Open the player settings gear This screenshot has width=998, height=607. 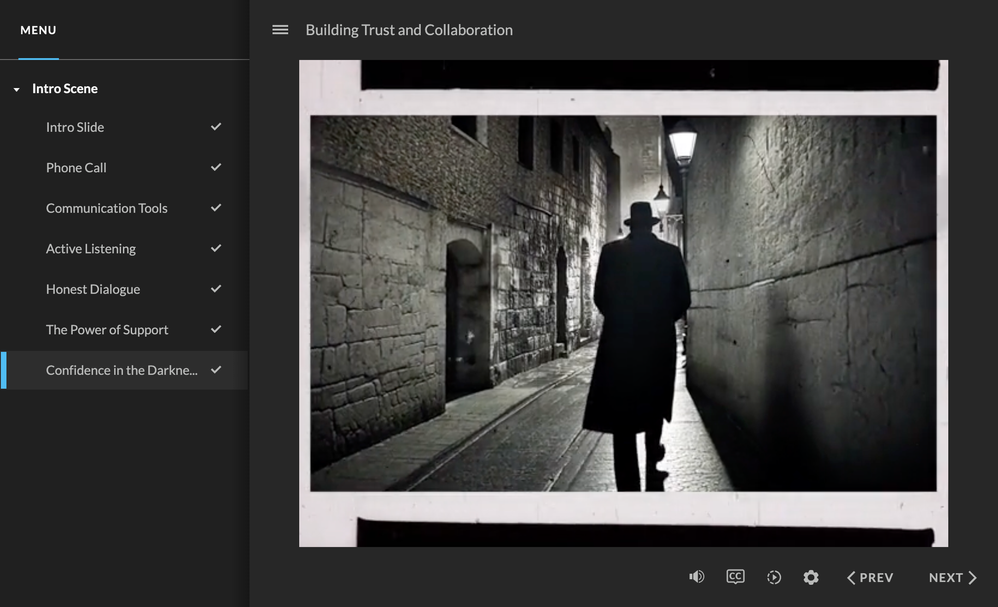coord(811,577)
